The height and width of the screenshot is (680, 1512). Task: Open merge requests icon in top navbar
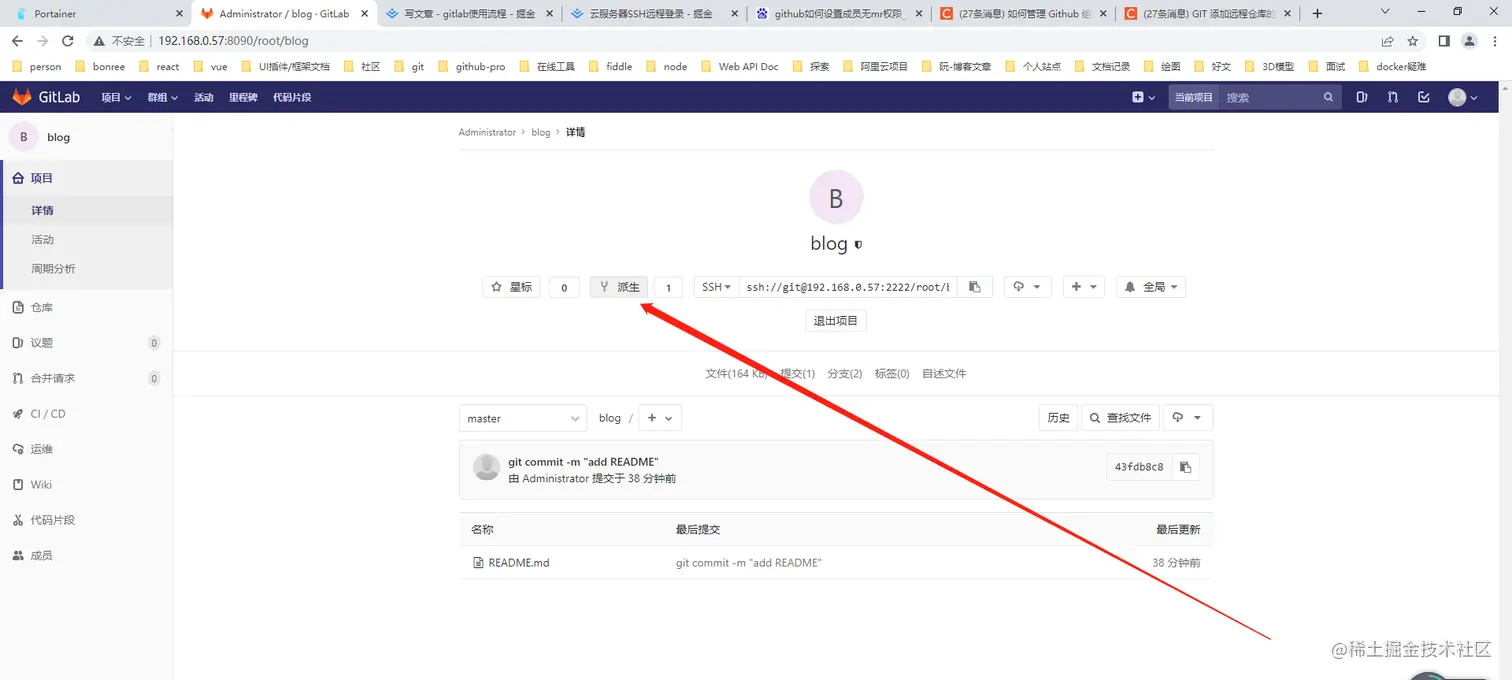coord(1392,97)
